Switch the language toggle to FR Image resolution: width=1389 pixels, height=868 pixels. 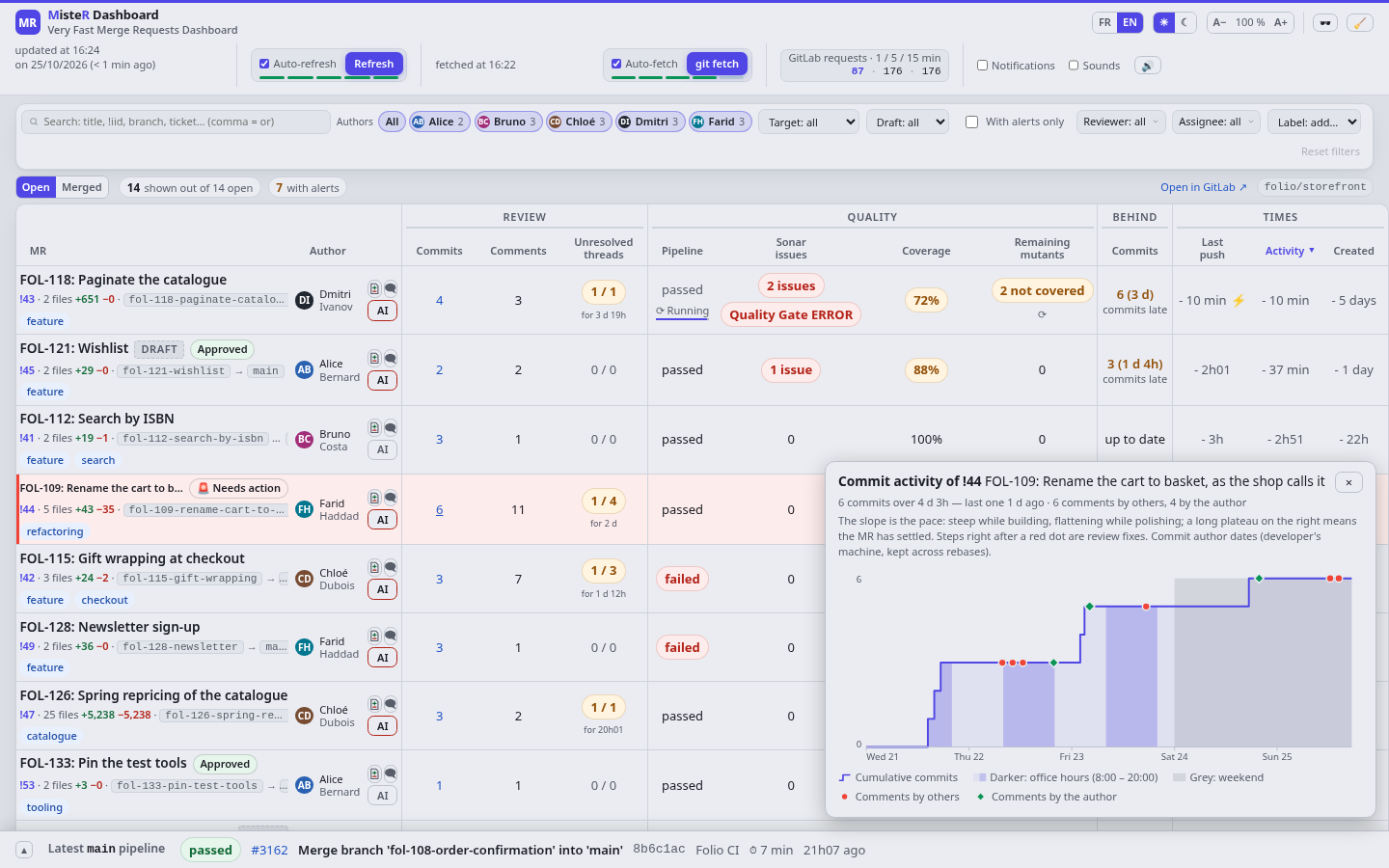point(1104,22)
